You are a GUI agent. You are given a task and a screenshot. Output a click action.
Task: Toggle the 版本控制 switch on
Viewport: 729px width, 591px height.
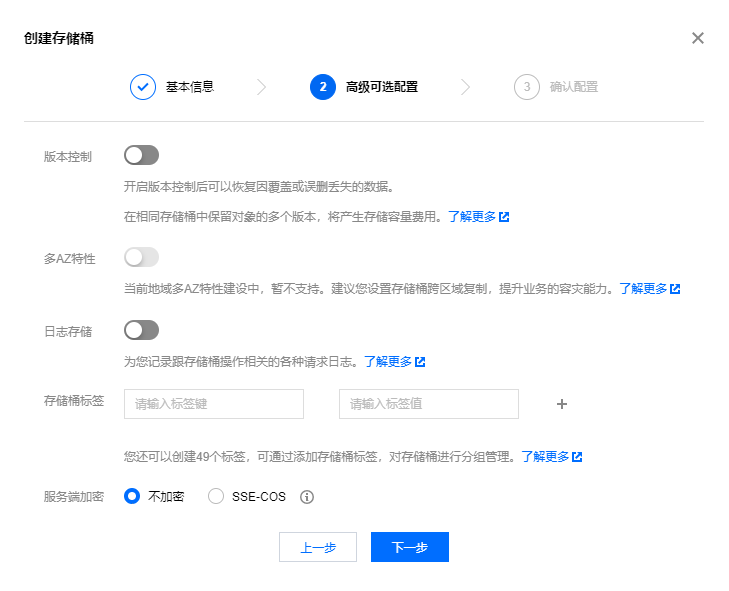141,155
